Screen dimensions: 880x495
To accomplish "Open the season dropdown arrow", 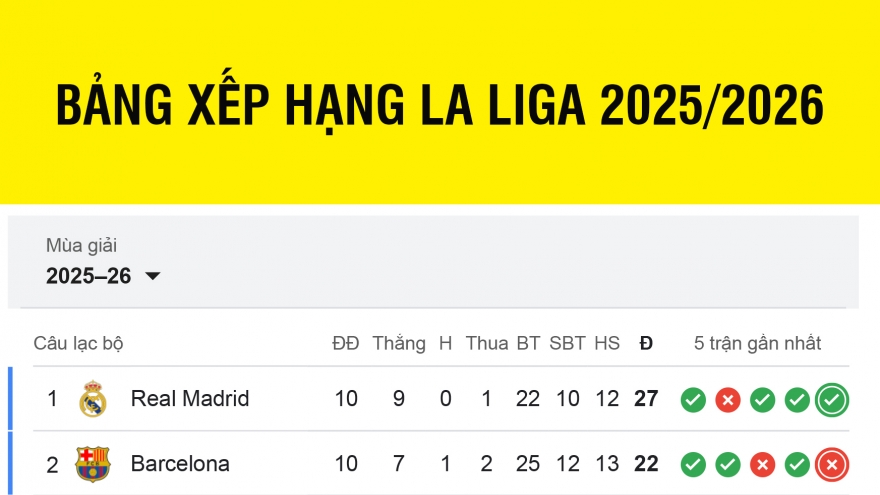I will pos(153,277).
